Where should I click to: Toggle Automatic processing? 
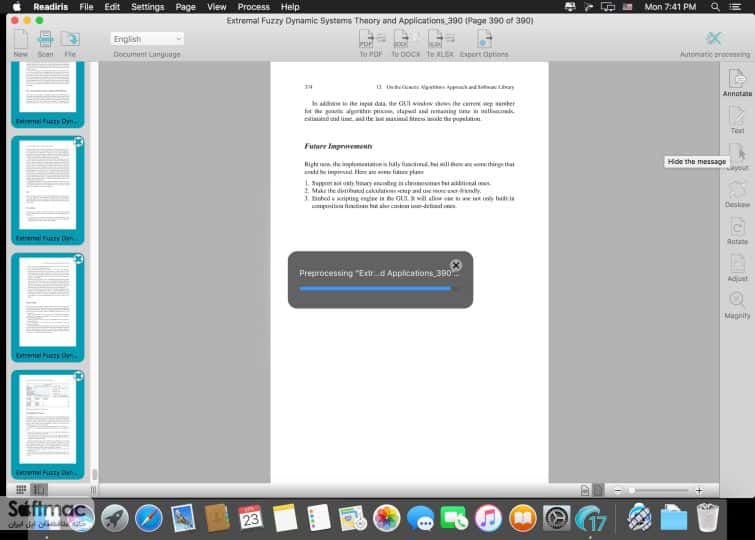(x=715, y=43)
